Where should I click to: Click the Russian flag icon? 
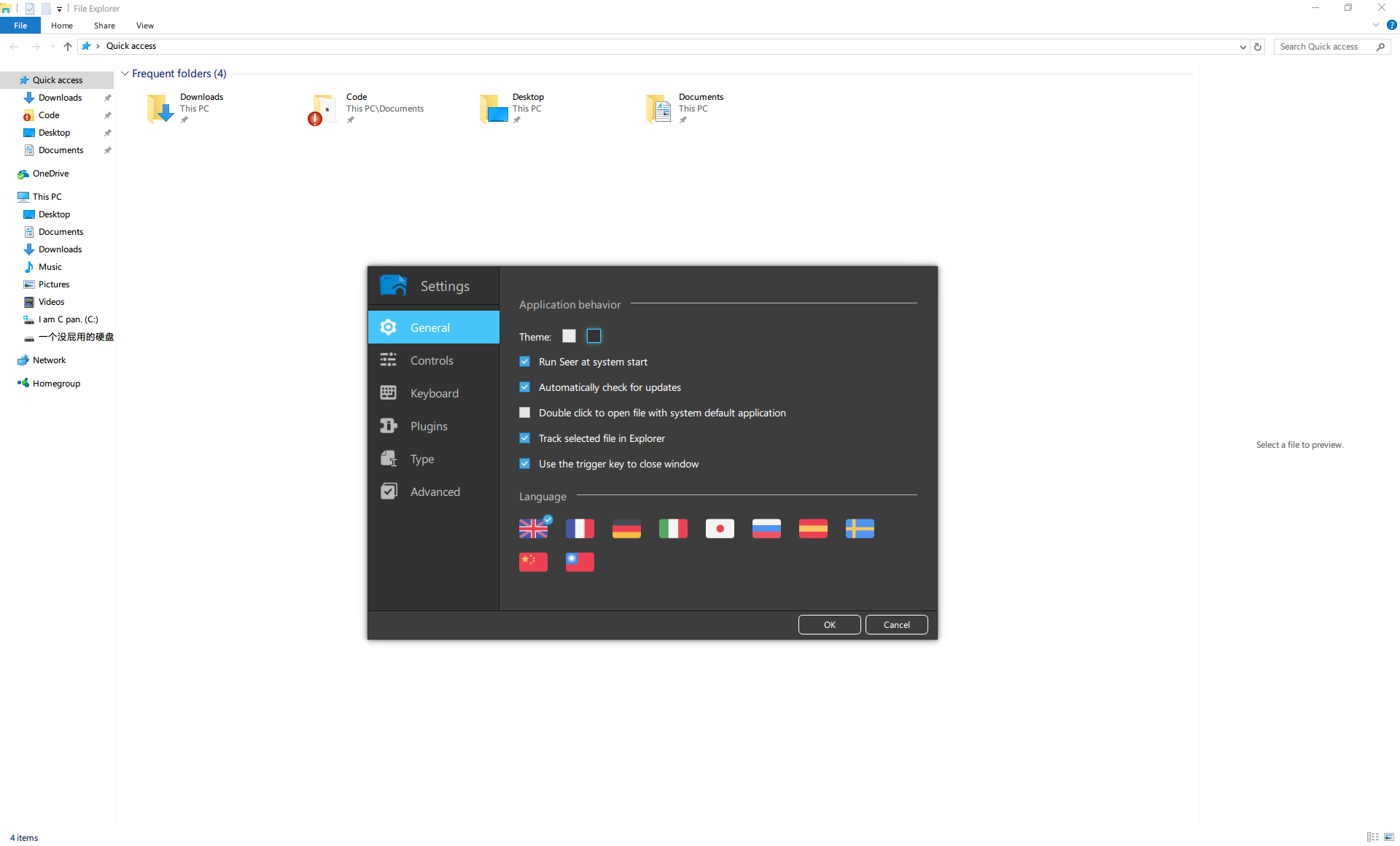(766, 529)
